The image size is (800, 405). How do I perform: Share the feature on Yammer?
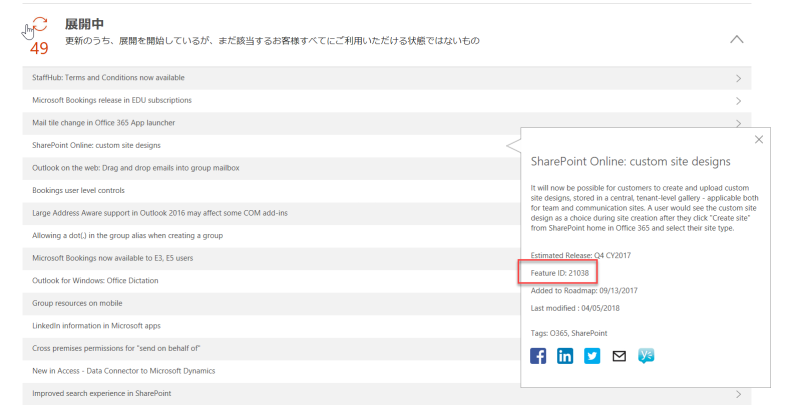tap(646, 356)
